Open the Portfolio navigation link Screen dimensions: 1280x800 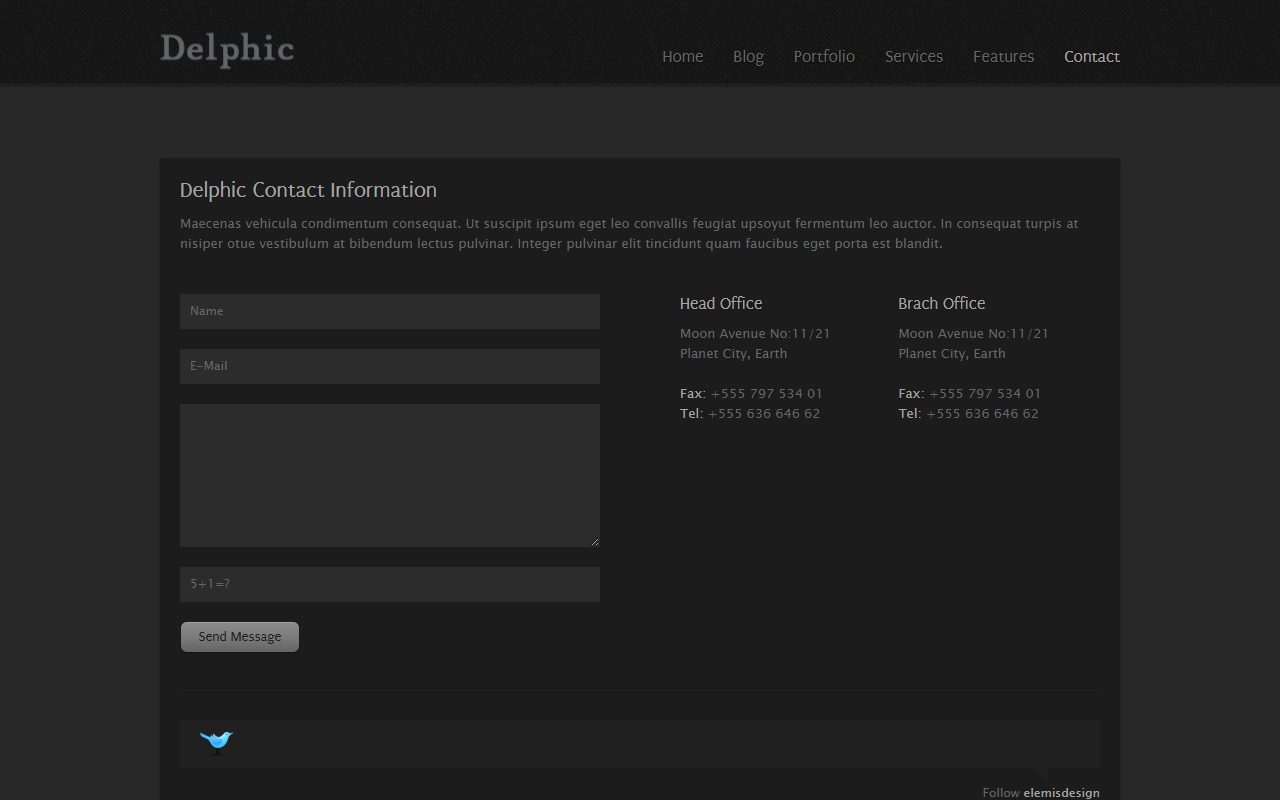tap(824, 57)
